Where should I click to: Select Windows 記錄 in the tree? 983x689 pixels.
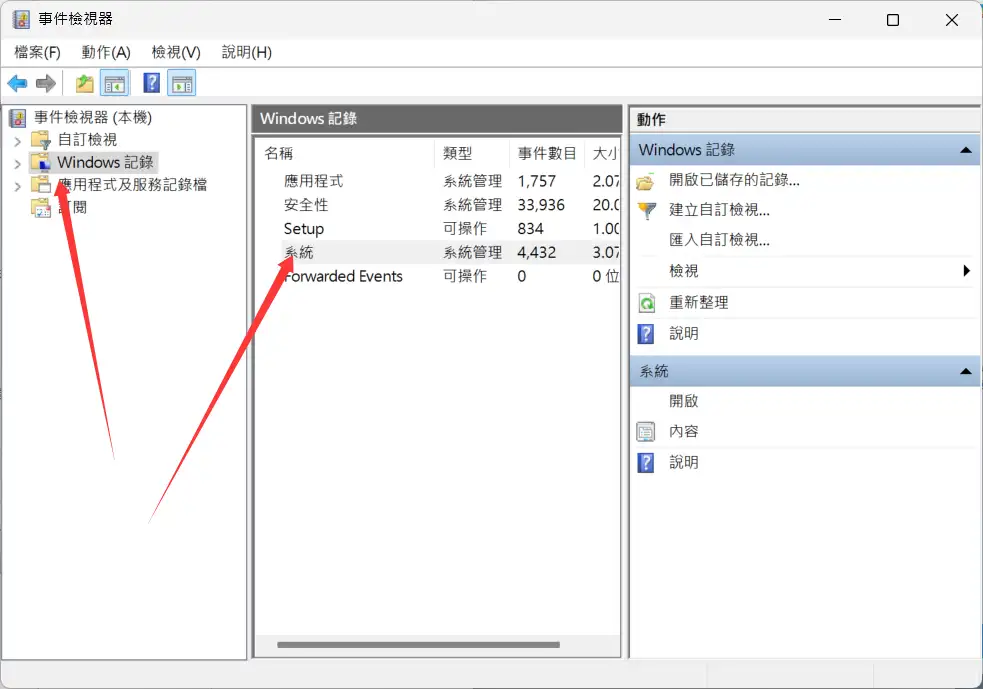105,162
